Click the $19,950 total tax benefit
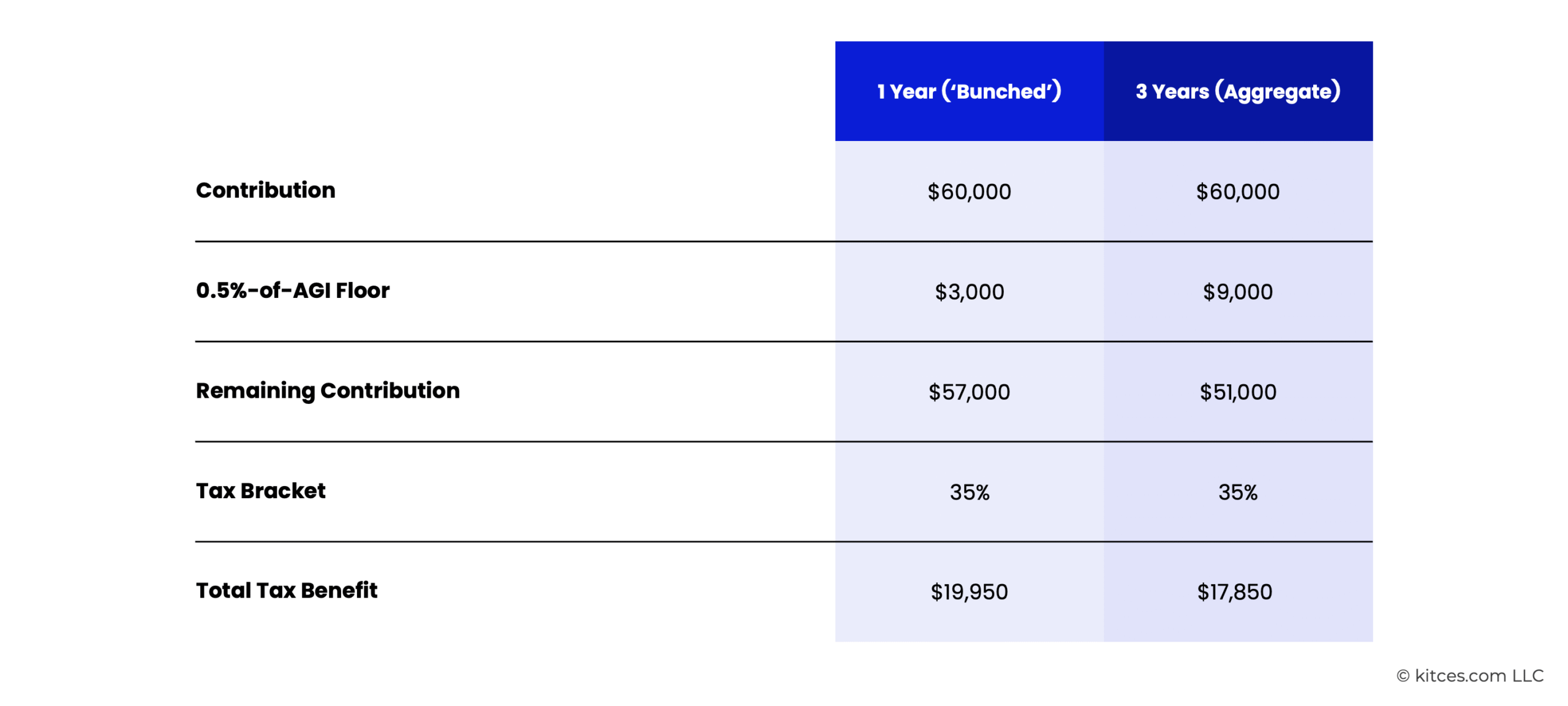1568x706 pixels. pyautogui.click(x=969, y=592)
